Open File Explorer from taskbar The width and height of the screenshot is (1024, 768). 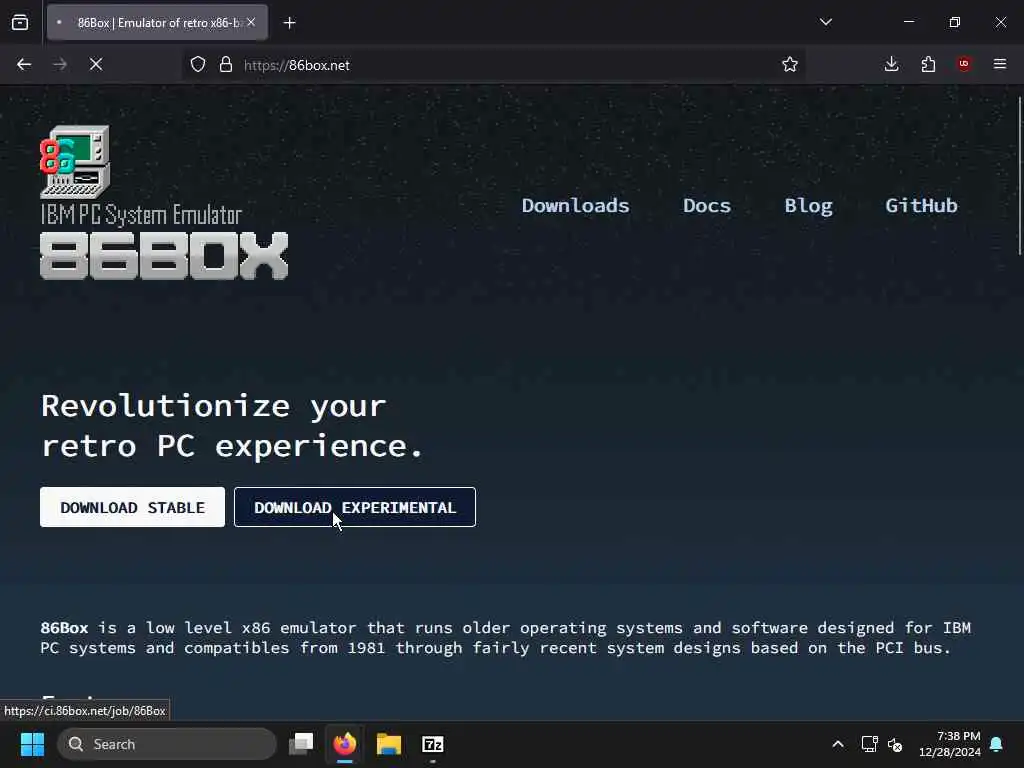coord(389,744)
